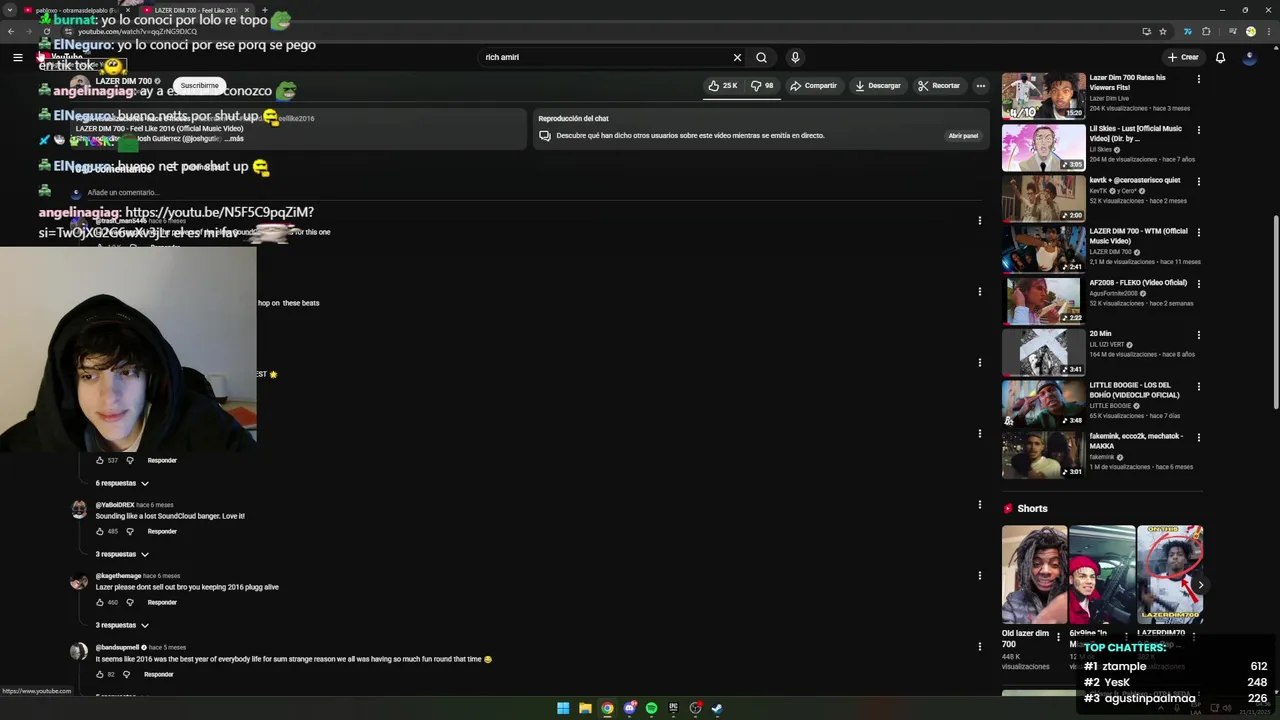Open options for fakemink MAKKA video
Image resolution: width=1280 pixels, height=720 pixels.
[1198, 437]
